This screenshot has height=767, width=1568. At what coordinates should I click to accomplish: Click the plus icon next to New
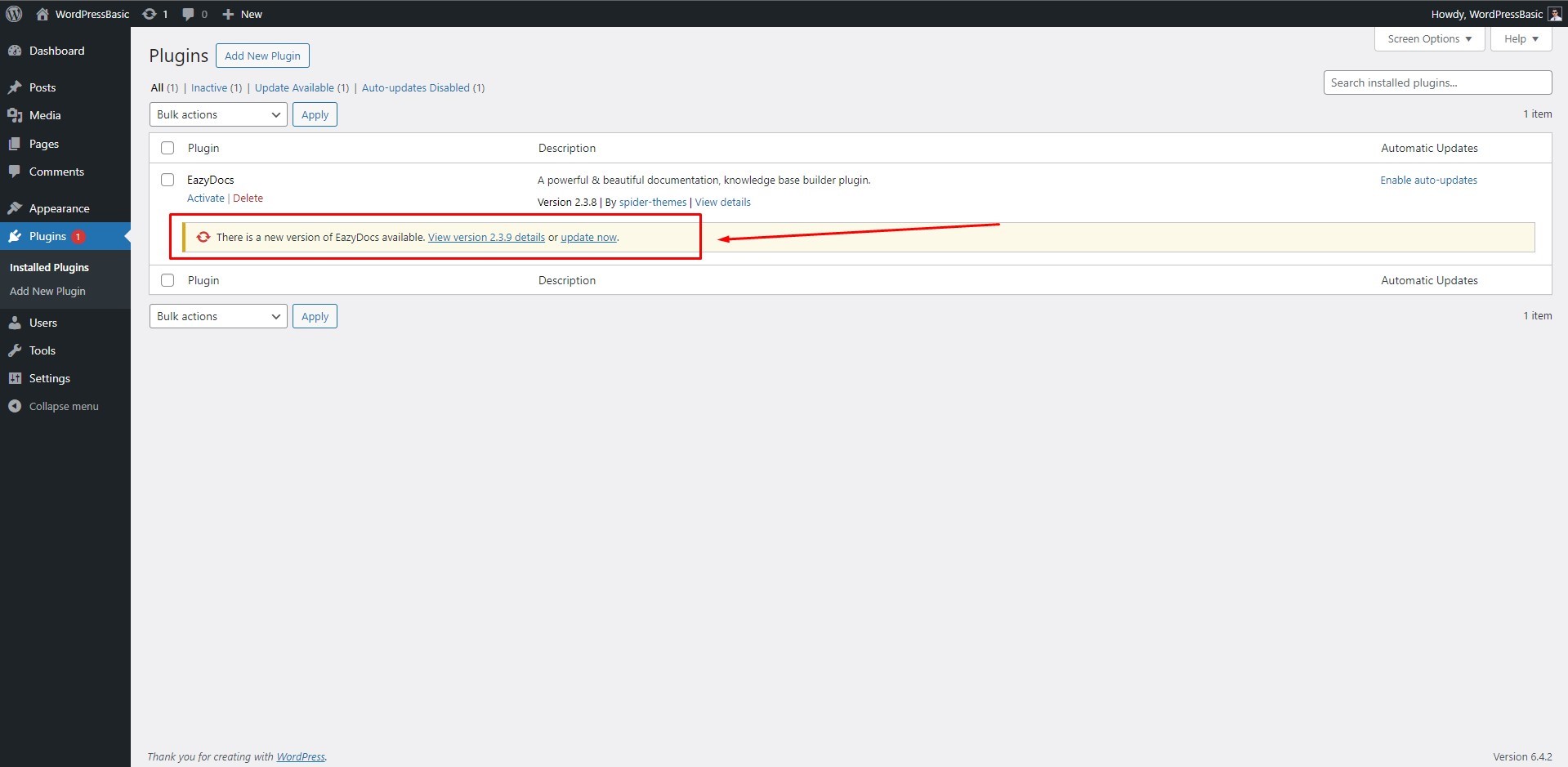[228, 14]
